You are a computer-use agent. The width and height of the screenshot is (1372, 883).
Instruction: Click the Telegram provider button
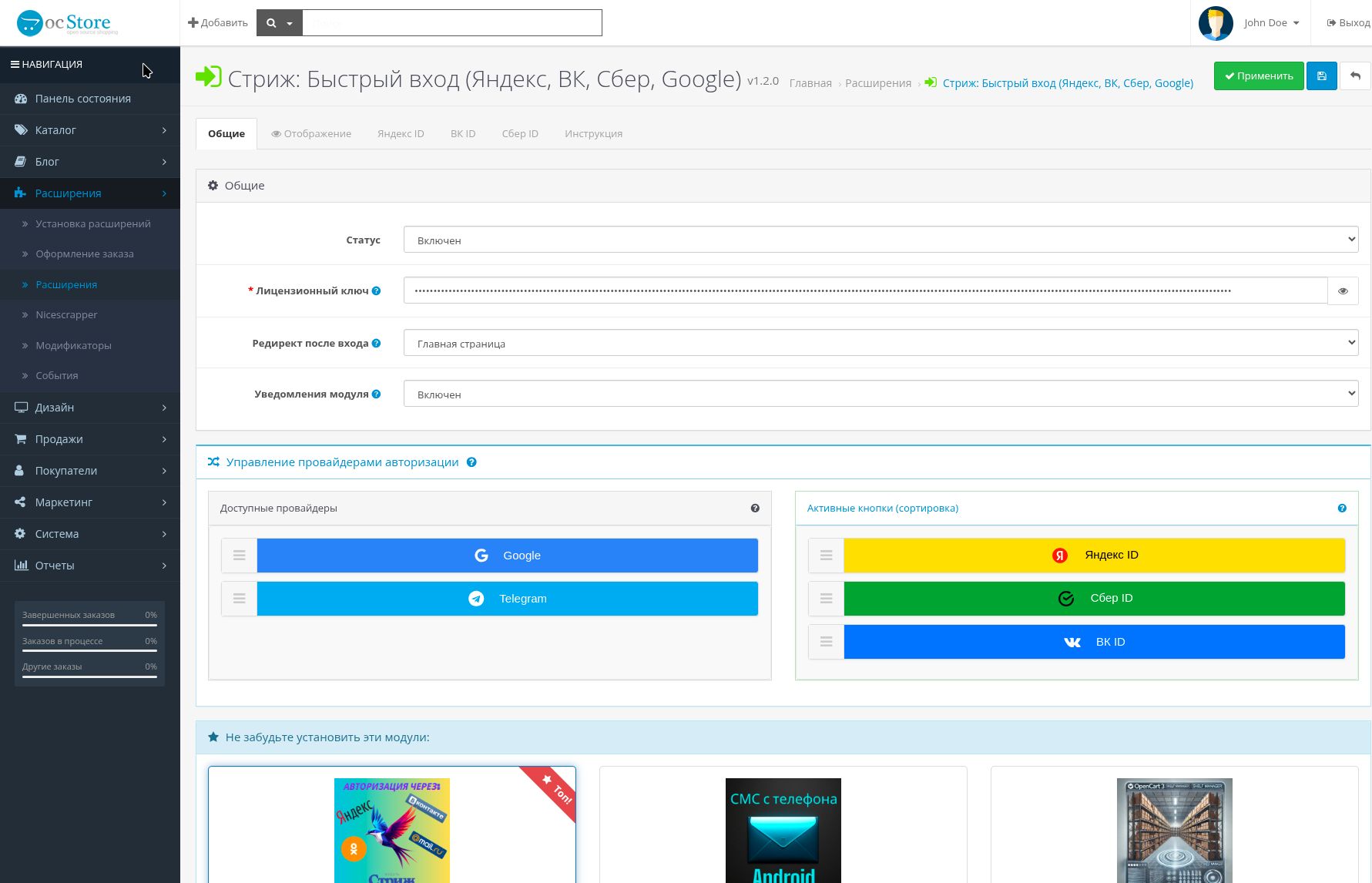point(508,599)
